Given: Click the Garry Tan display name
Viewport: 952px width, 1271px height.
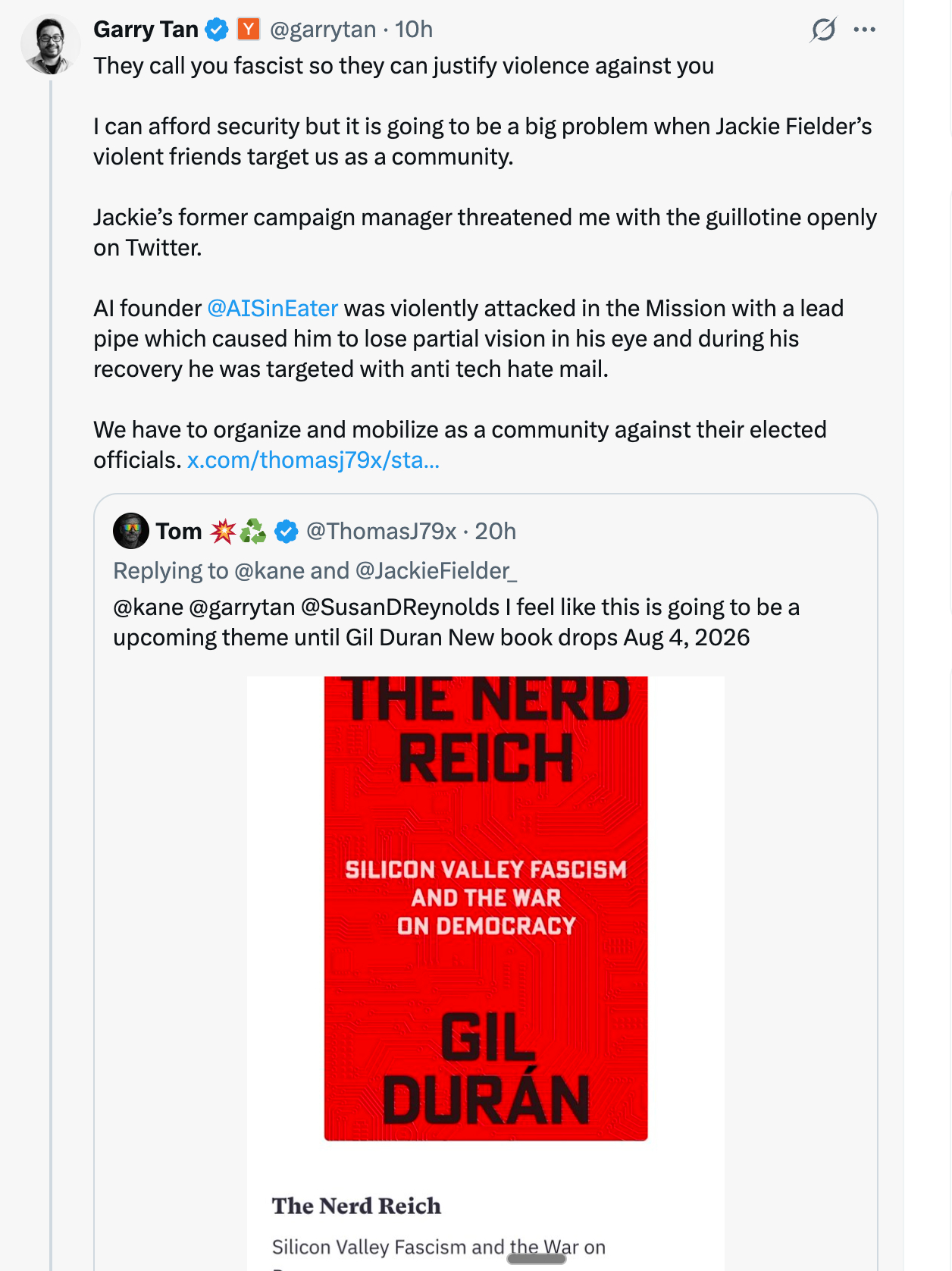Looking at the screenshot, I should 146,30.
